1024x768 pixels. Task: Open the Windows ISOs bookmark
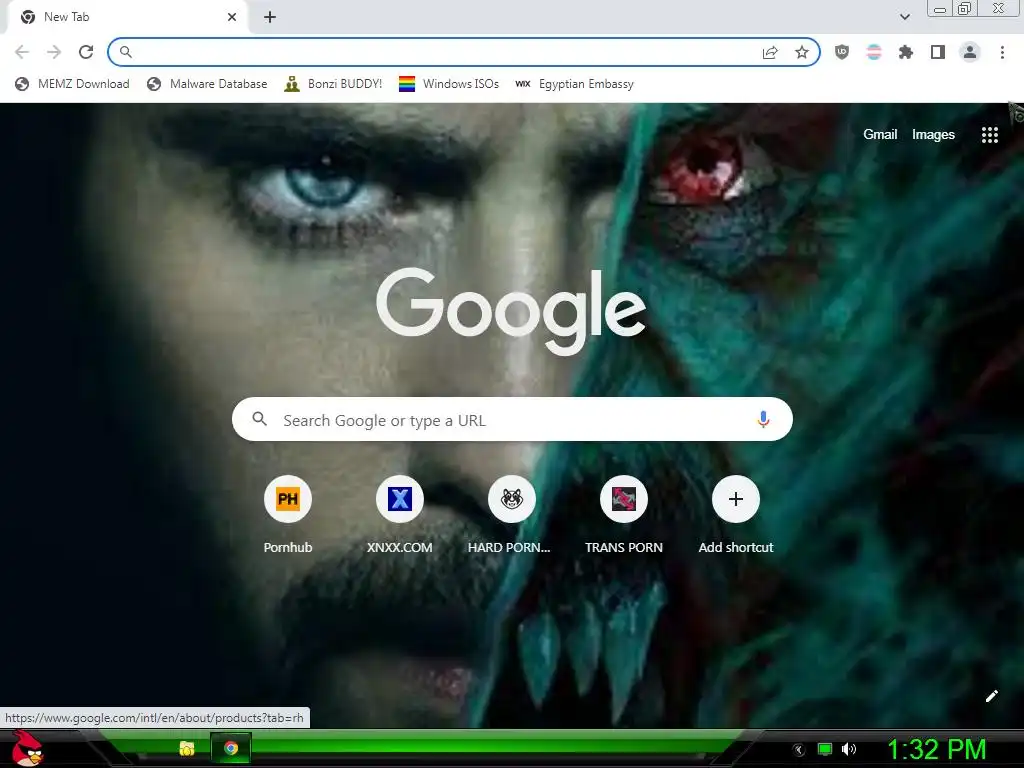[x=449, y=84]
